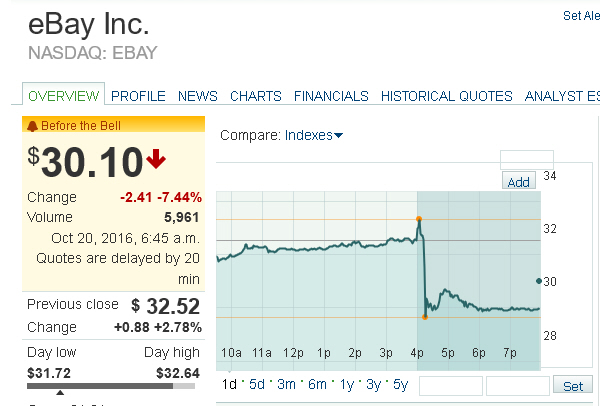600x406 pixels.
Task: Select the 3m chart range
Action: [286, 385]
